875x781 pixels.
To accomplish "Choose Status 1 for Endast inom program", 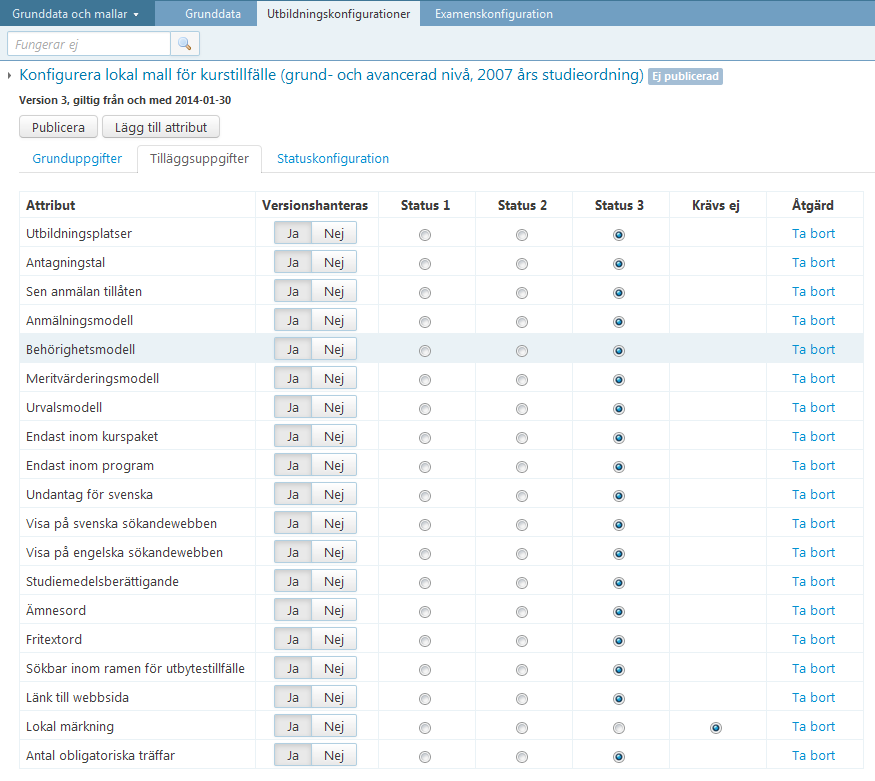I will click(425, 467).
